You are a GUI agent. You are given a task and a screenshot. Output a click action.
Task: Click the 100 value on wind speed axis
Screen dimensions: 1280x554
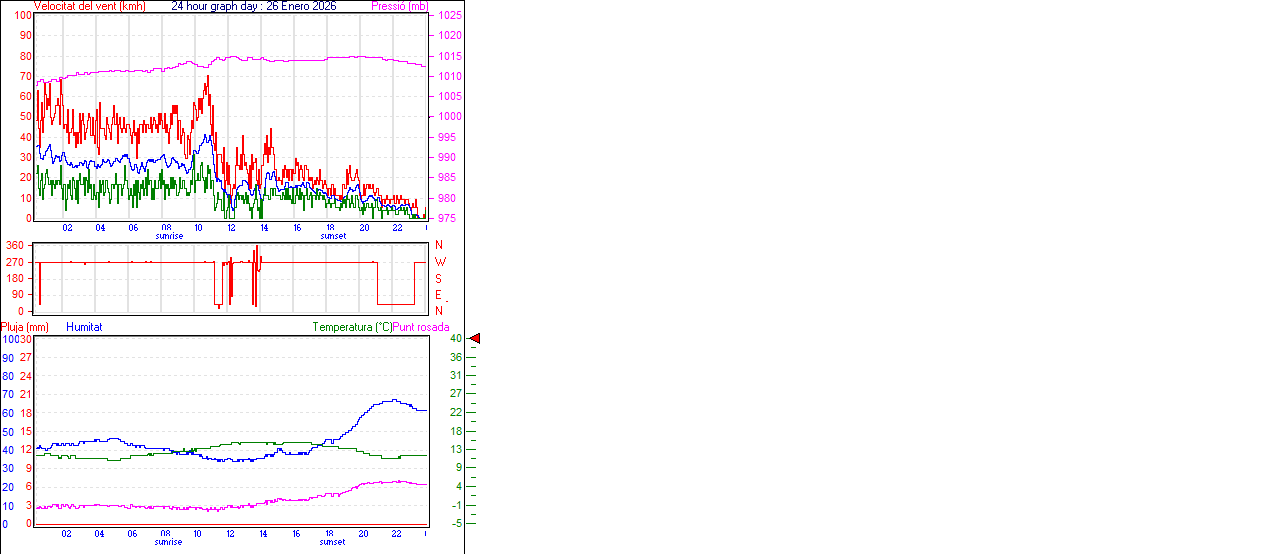tap(23, 16)
